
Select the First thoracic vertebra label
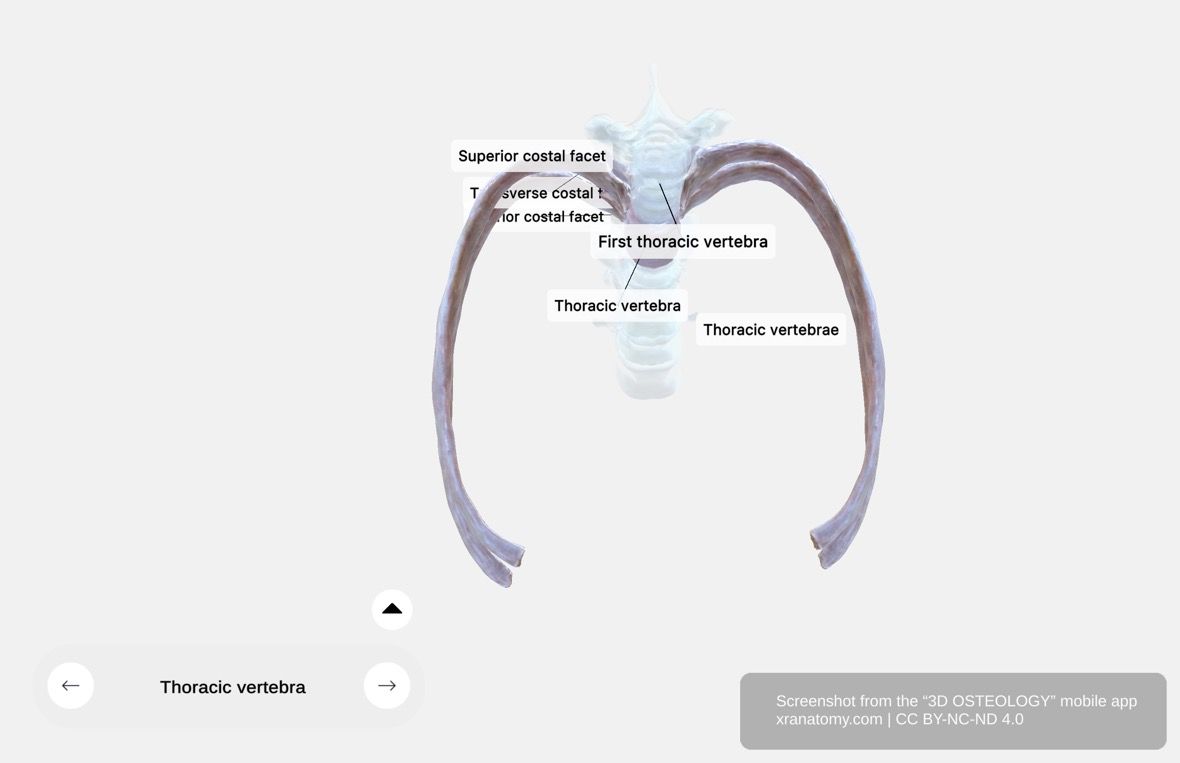click(683, 241)
